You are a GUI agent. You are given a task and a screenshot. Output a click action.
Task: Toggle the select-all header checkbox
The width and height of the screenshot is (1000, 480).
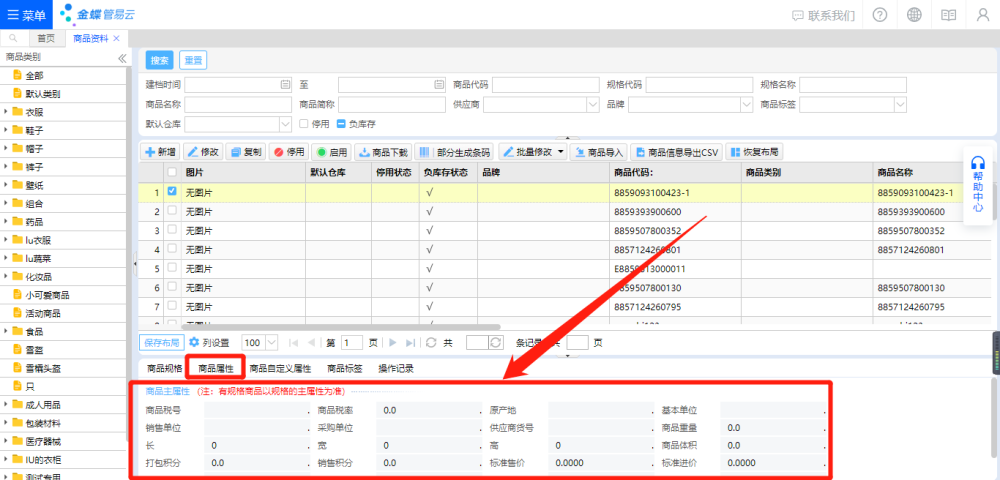click(x=172, y=172)
